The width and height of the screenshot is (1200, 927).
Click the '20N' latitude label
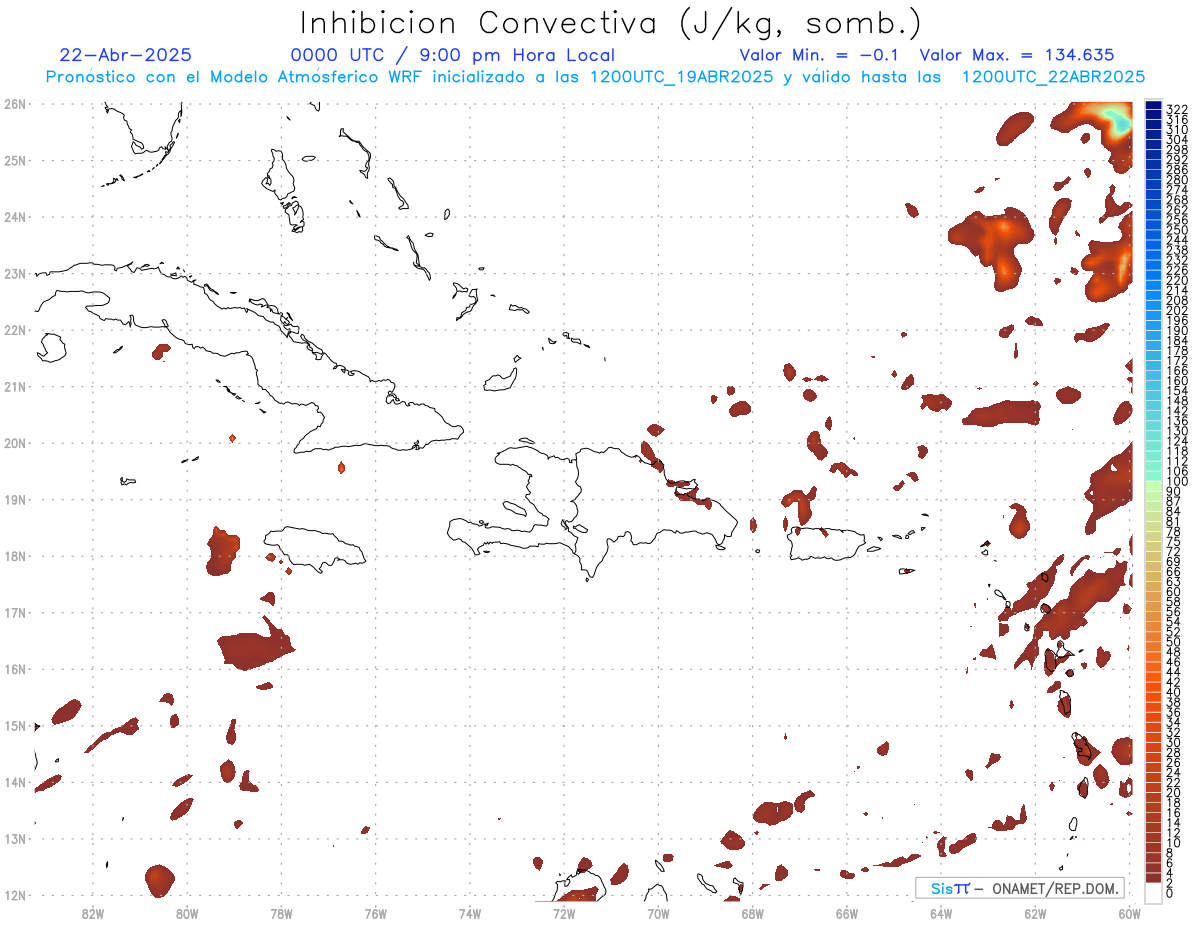click(15, 443)
